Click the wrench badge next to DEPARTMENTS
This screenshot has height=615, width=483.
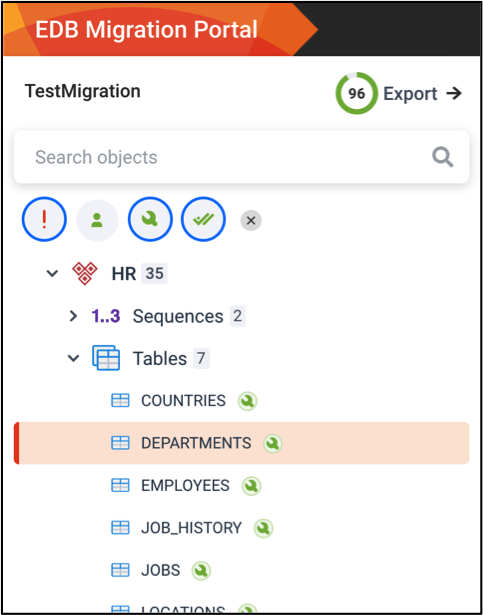click(x=273, y=443)
